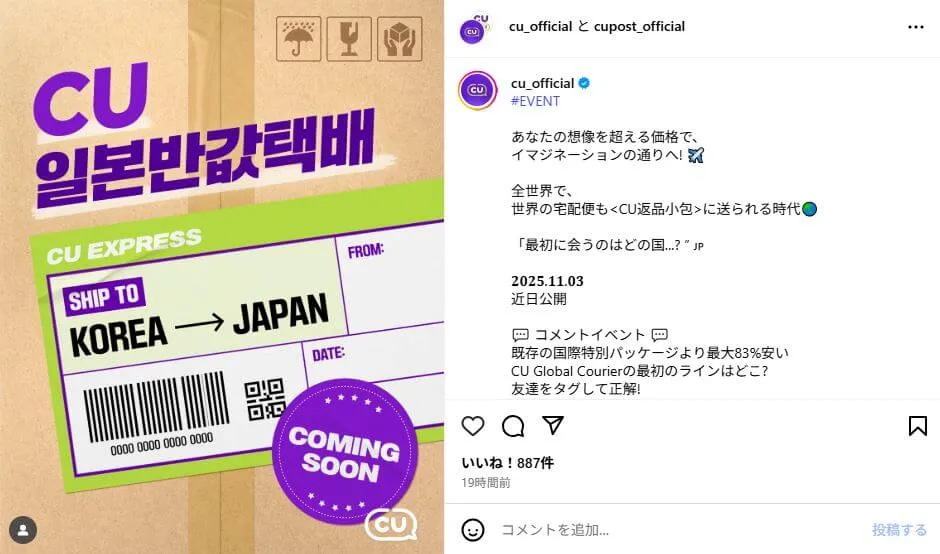Screen dimensions: 940x554
Task: View likes list いいね！887件
Action: pos(507,463)
